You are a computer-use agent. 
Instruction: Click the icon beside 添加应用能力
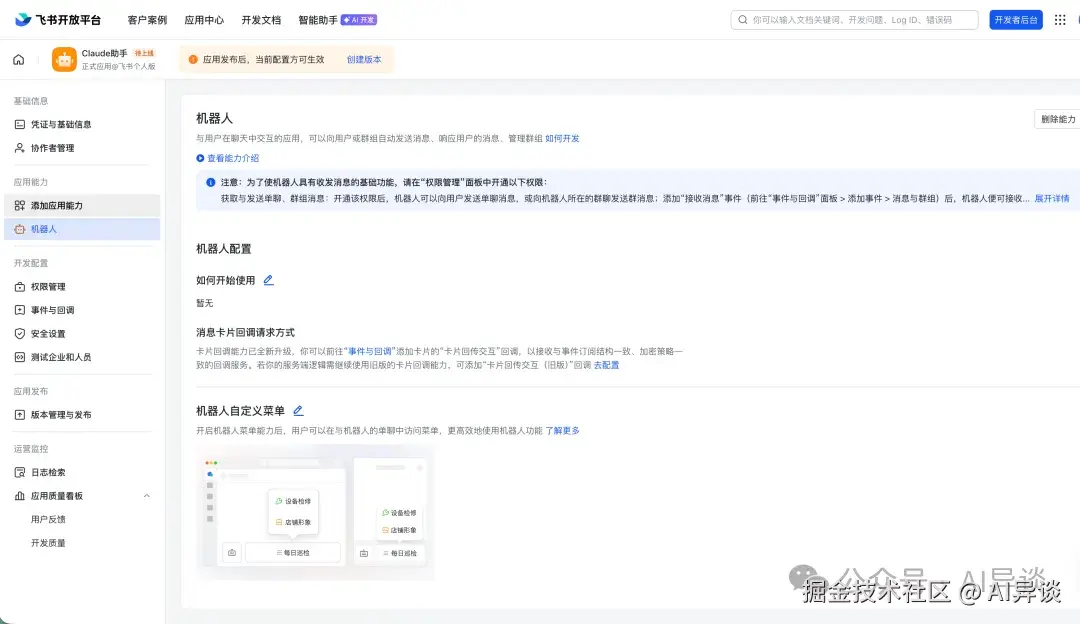pos(20,205)
